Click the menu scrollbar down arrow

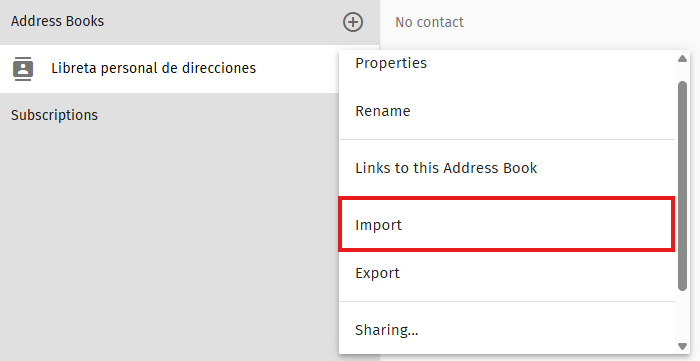point(682,346)
